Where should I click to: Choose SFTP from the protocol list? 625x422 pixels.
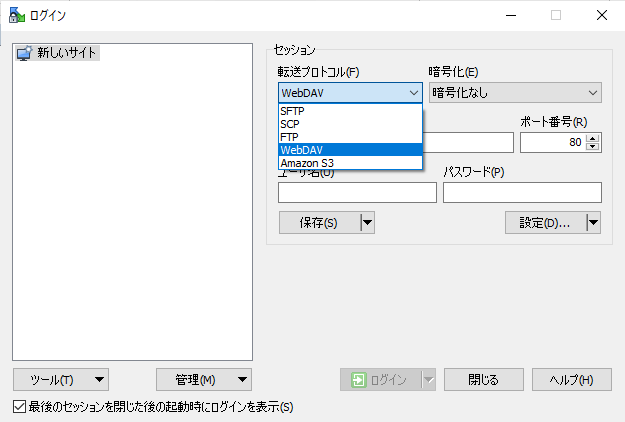tap(350, 111)
